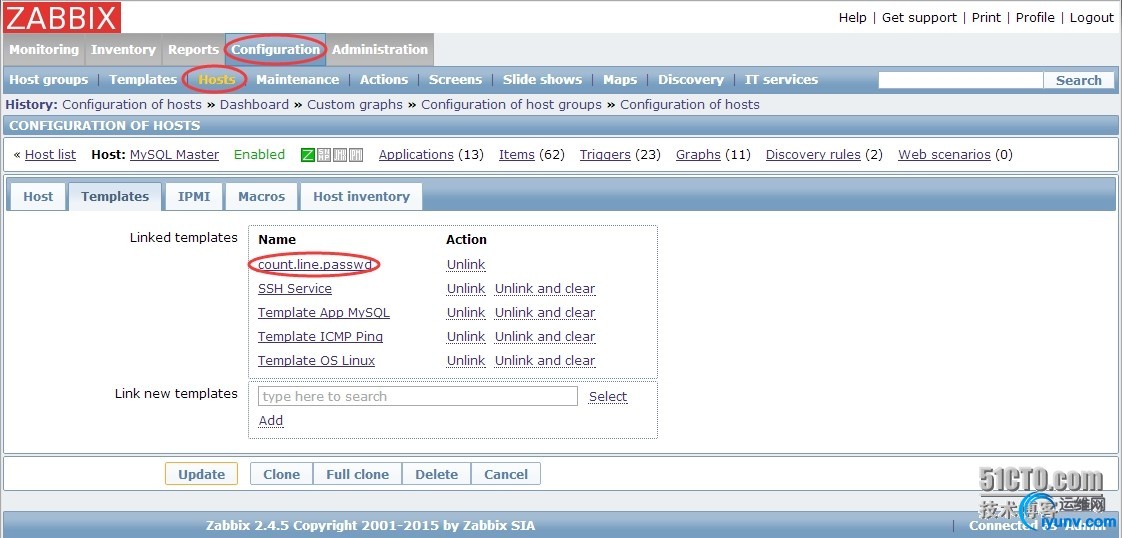Unlink the count.line.passwd template
1122x538 pixels.
point(466,265)
